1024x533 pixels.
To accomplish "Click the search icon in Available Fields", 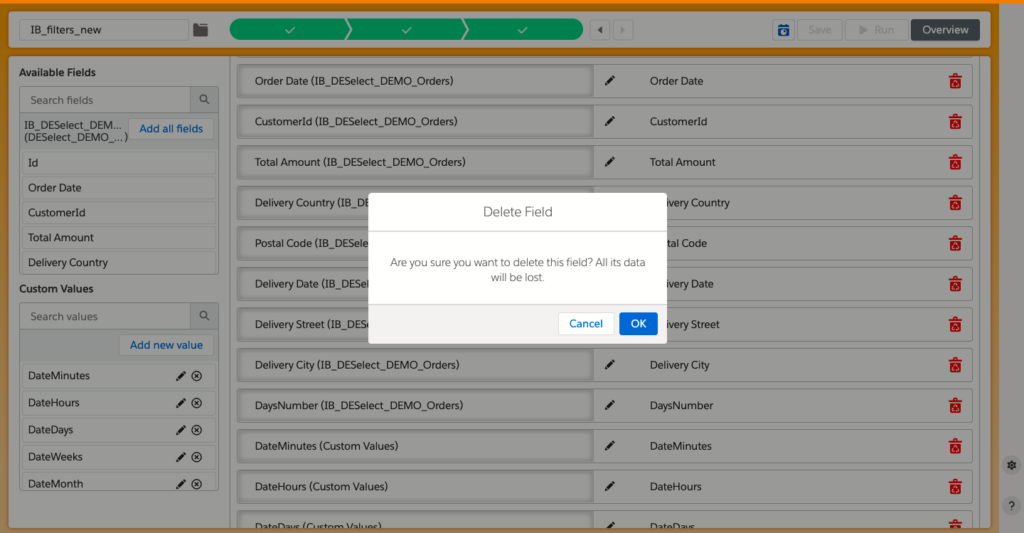I will (204, 100).
